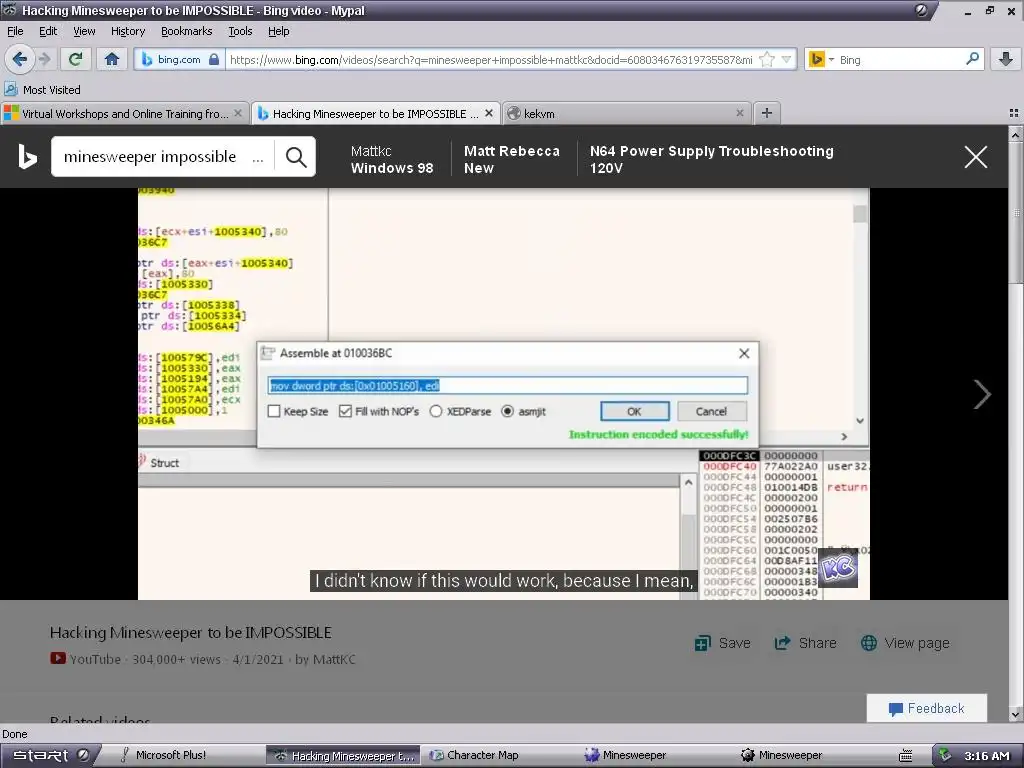Close the Bing video overlay with X
Viewport: 1024px width, 768px height.
tap(976, 157)
